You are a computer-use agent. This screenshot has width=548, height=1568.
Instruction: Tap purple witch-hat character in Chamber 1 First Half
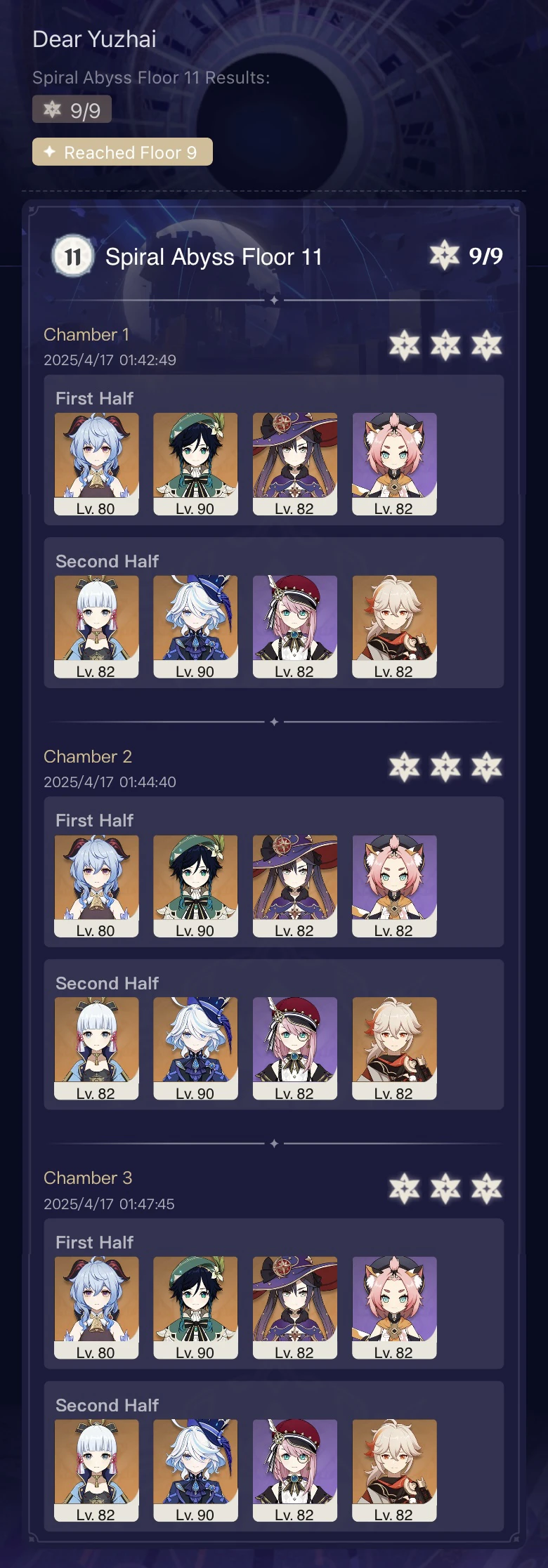point(295,464)
